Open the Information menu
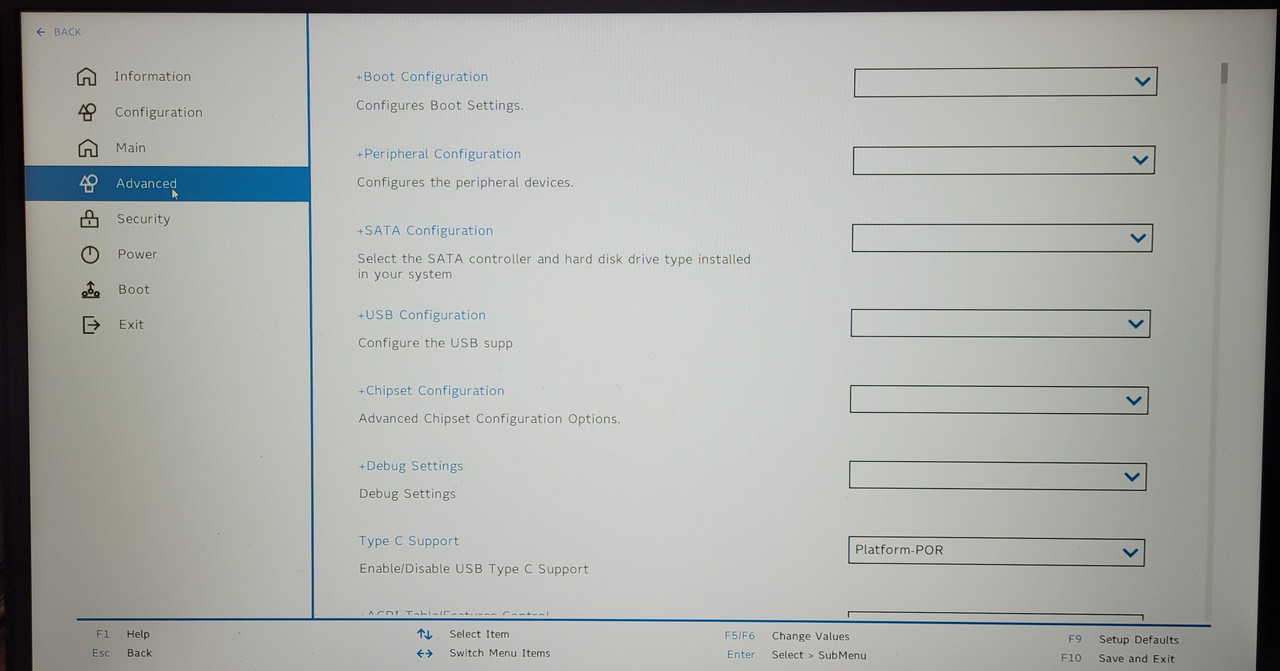 (152, 76)
